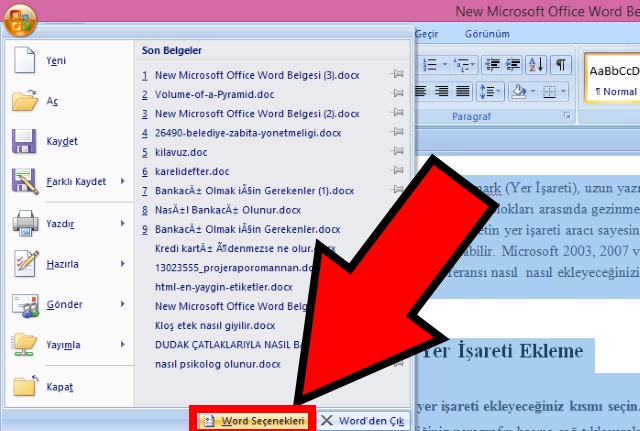Open nasıl psikolog olunur.docx

point(218,364)
